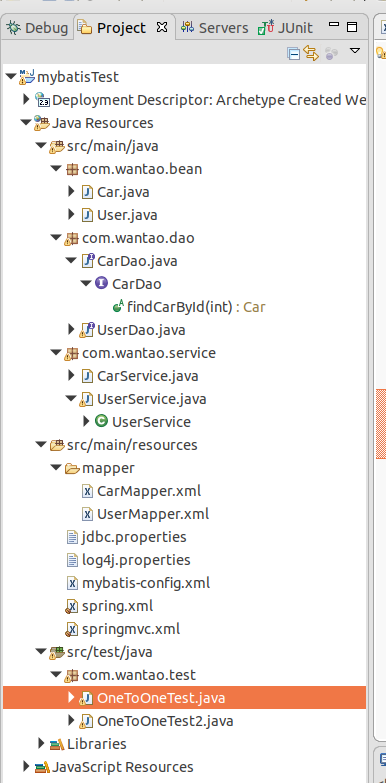Open the JUnit view tab
386x783 pixels.
286,28
